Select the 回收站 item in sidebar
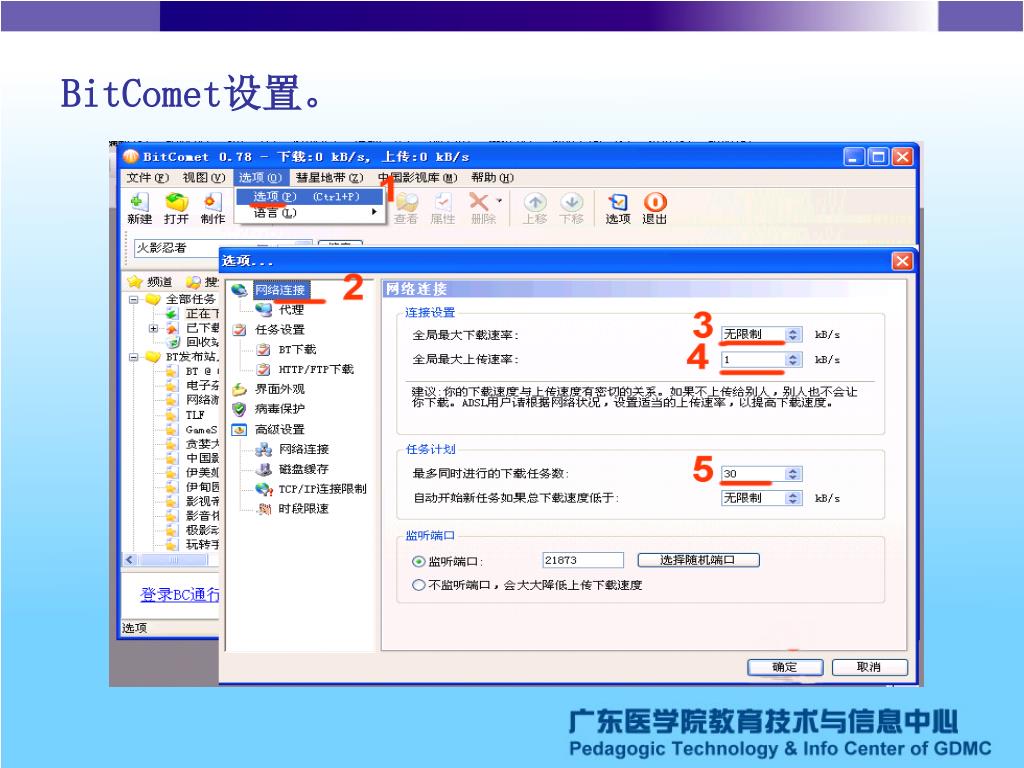 (202, 342)
